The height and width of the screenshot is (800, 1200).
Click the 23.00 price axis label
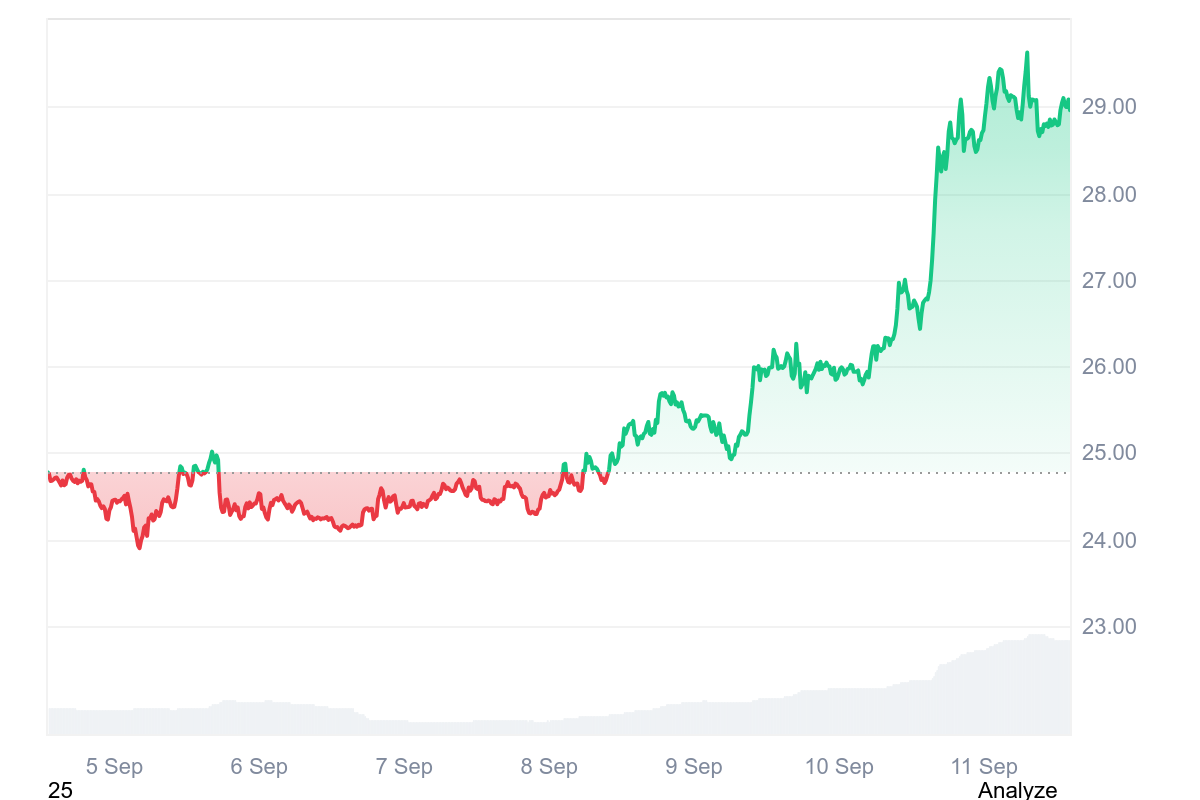(1109, 627)
